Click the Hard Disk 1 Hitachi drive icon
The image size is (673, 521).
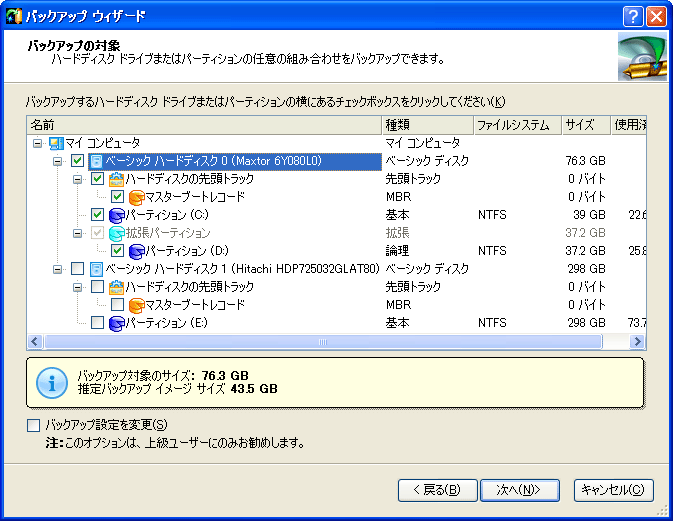[x=97, y=269]
